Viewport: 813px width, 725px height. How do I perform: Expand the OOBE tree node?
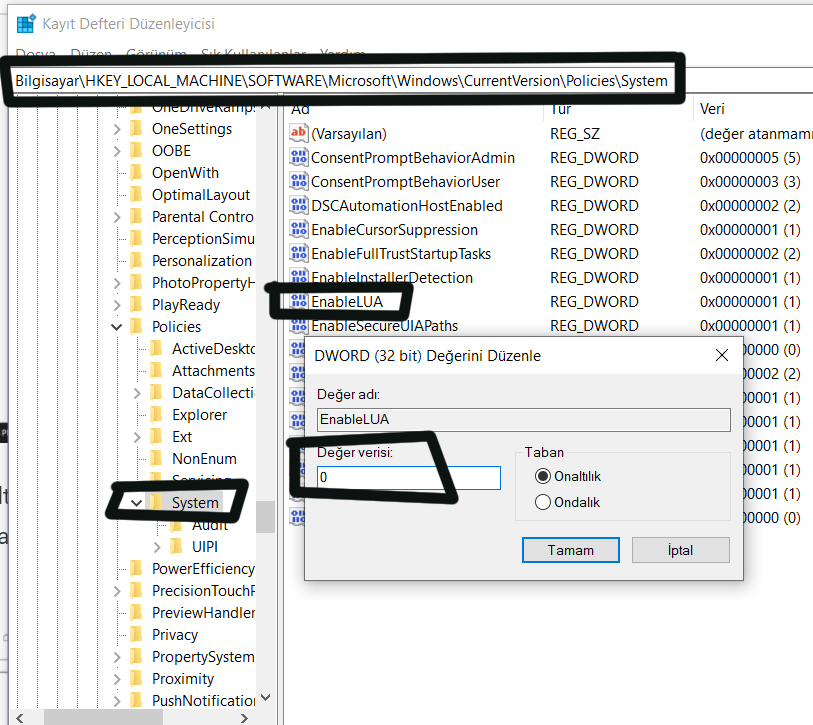(x=117, y=151)
